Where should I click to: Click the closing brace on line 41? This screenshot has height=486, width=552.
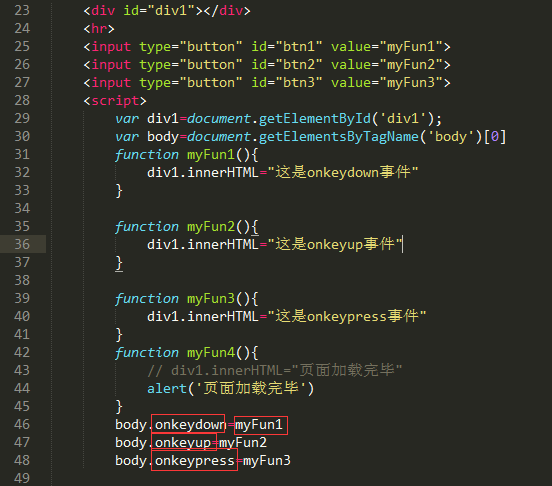(119, 335)
